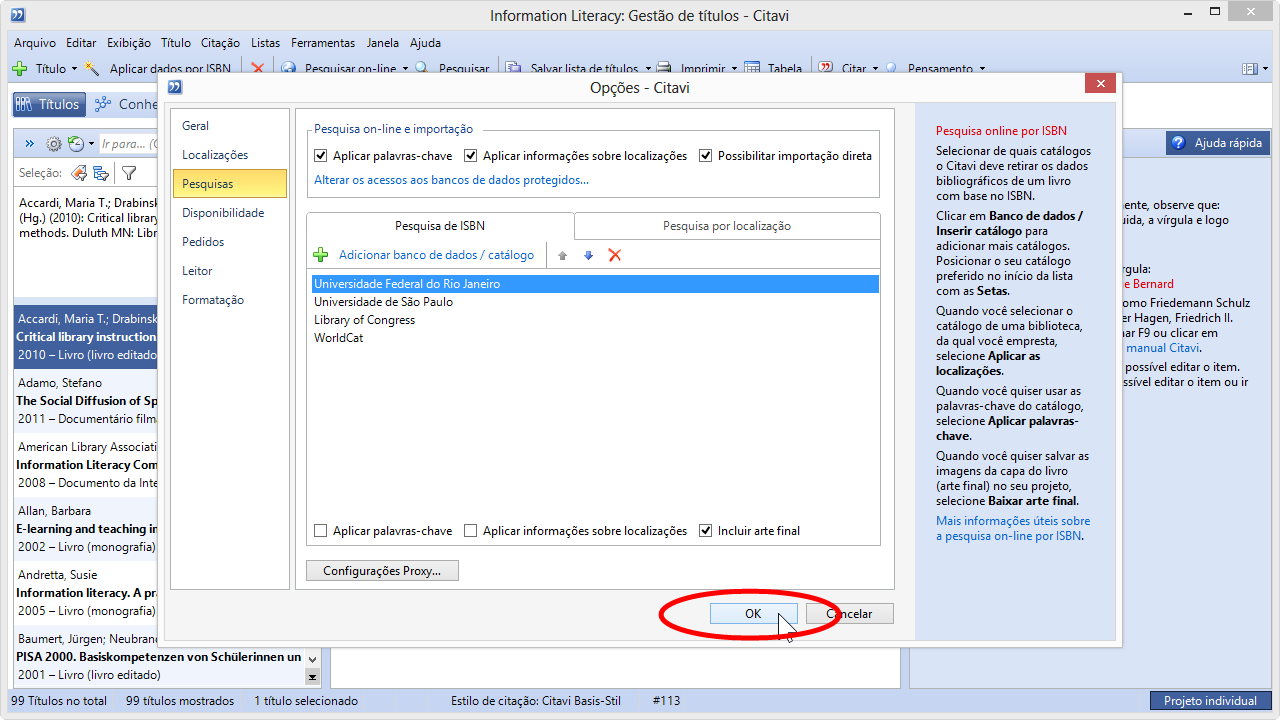1280x720 pixels.
Task: Open the Ferramentas menu
Action: click(x=323, y=43)
